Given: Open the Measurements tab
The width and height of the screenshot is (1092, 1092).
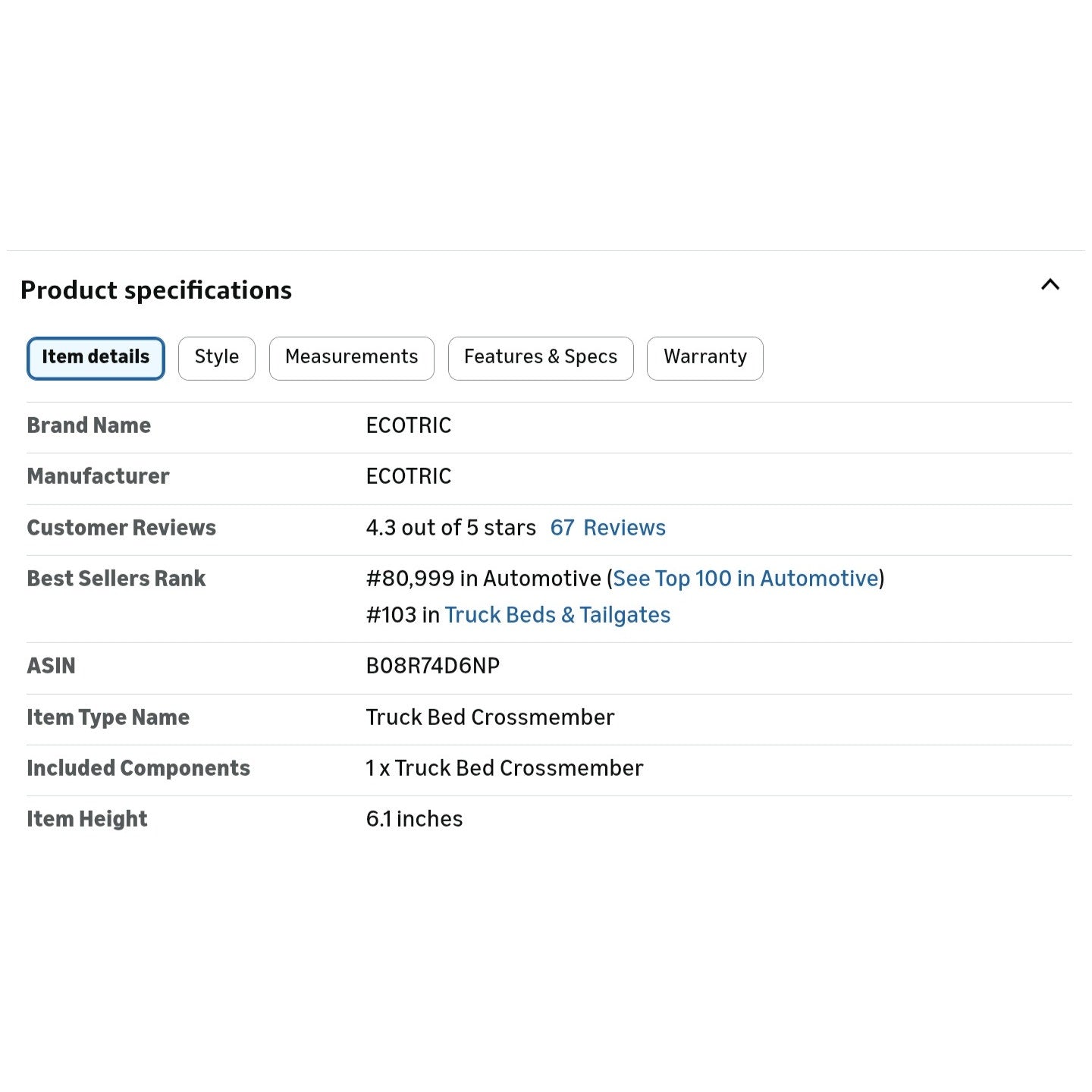Looking at the screenshot, I should [351, 358].
